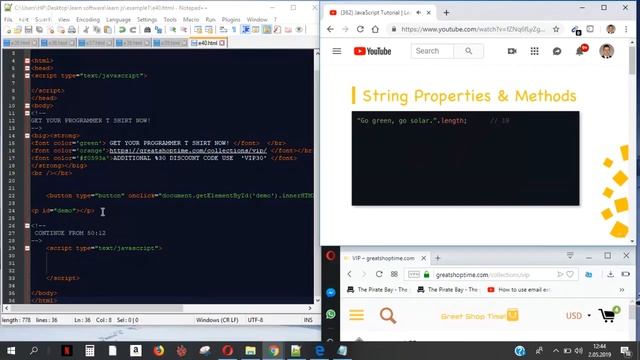Collapse the comment fold on line 26
Screen dimensions: 640x360
pyautogui.click(x=27, y=225)
